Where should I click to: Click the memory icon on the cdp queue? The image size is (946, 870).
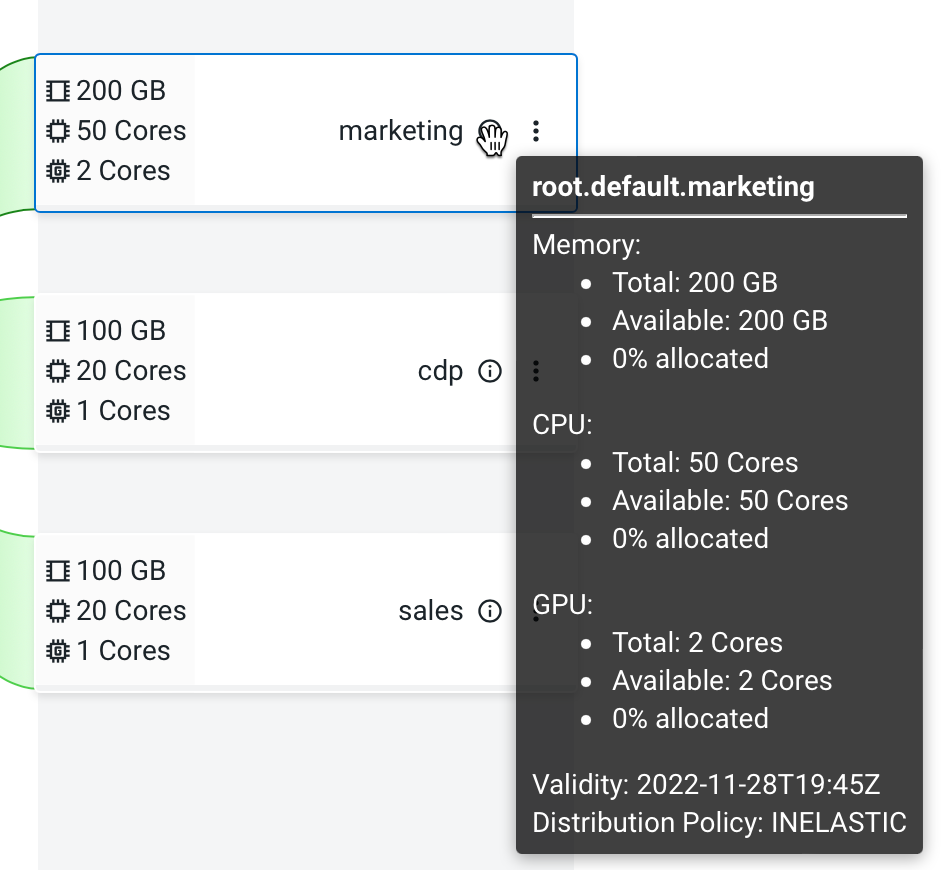click(58, 330)
